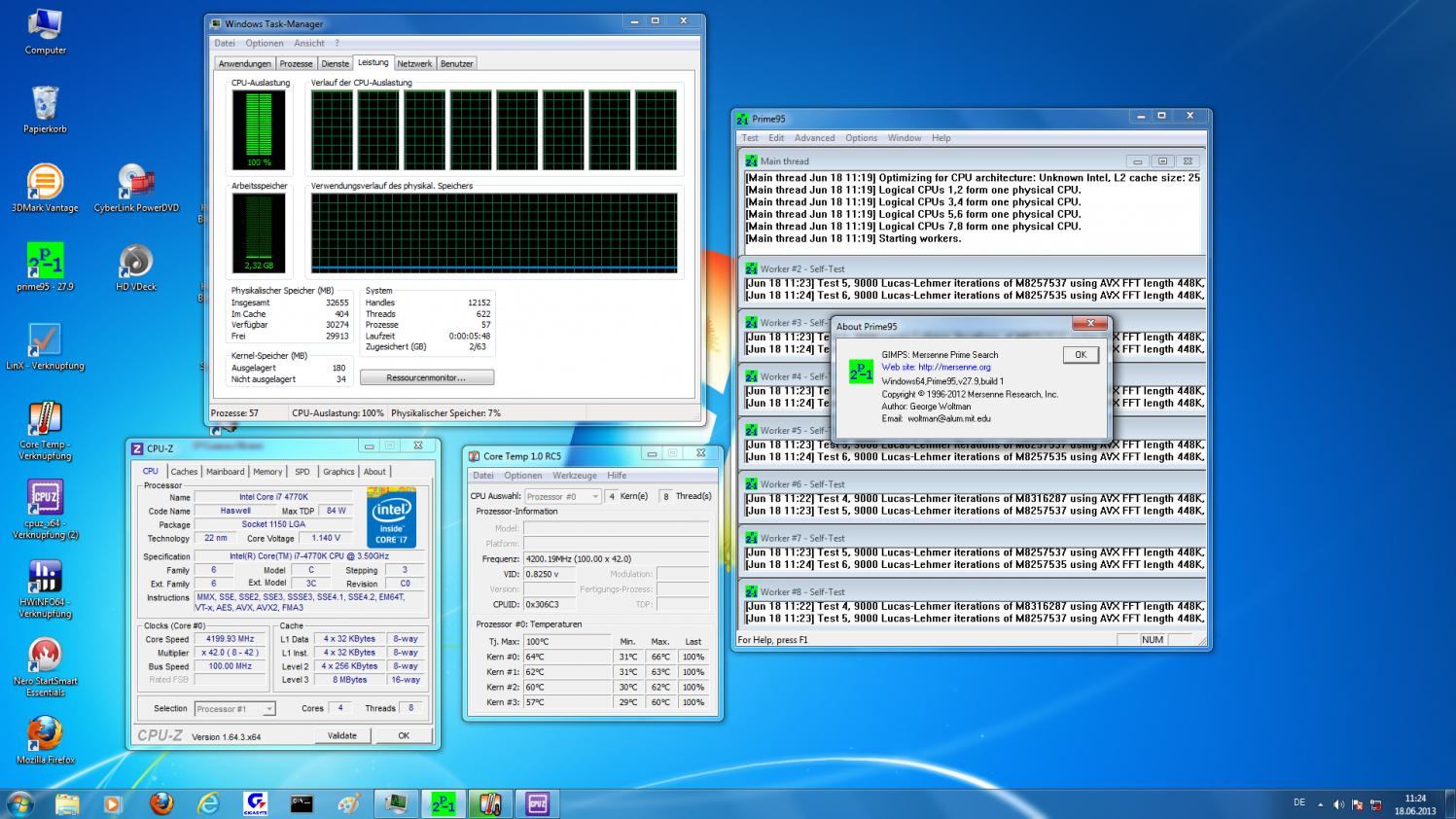Switch to Prime95 via its taskbar button
The image size is (1456, 819).
tap(443, 803)
